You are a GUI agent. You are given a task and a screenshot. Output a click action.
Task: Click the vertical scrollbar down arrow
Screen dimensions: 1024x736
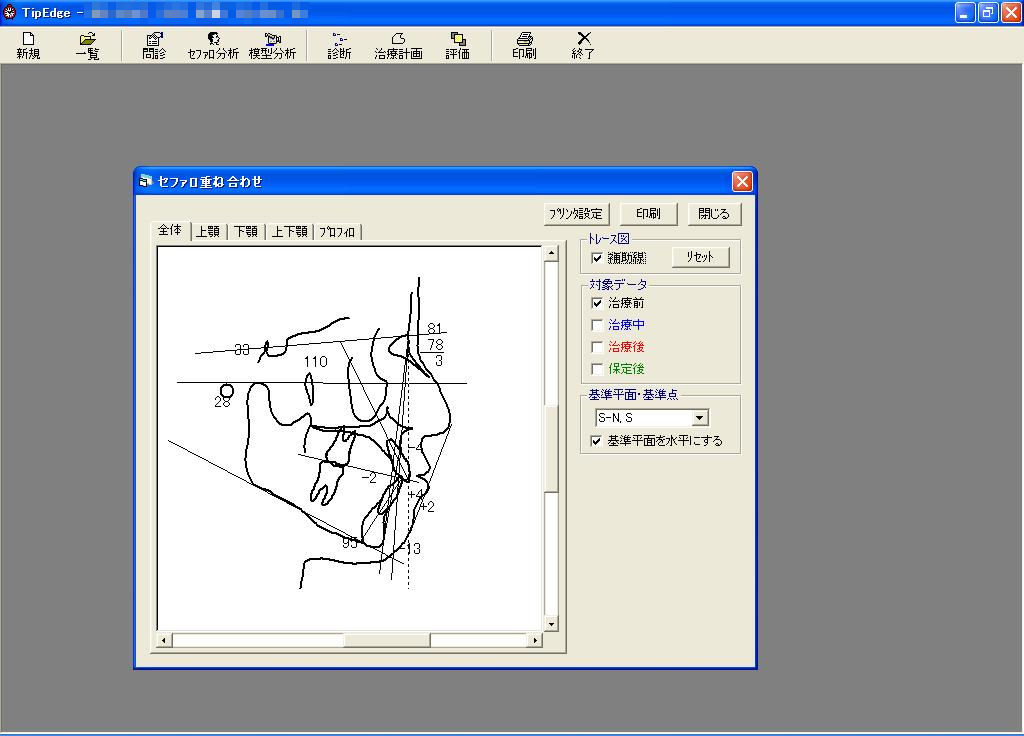(x=551, y=624)
